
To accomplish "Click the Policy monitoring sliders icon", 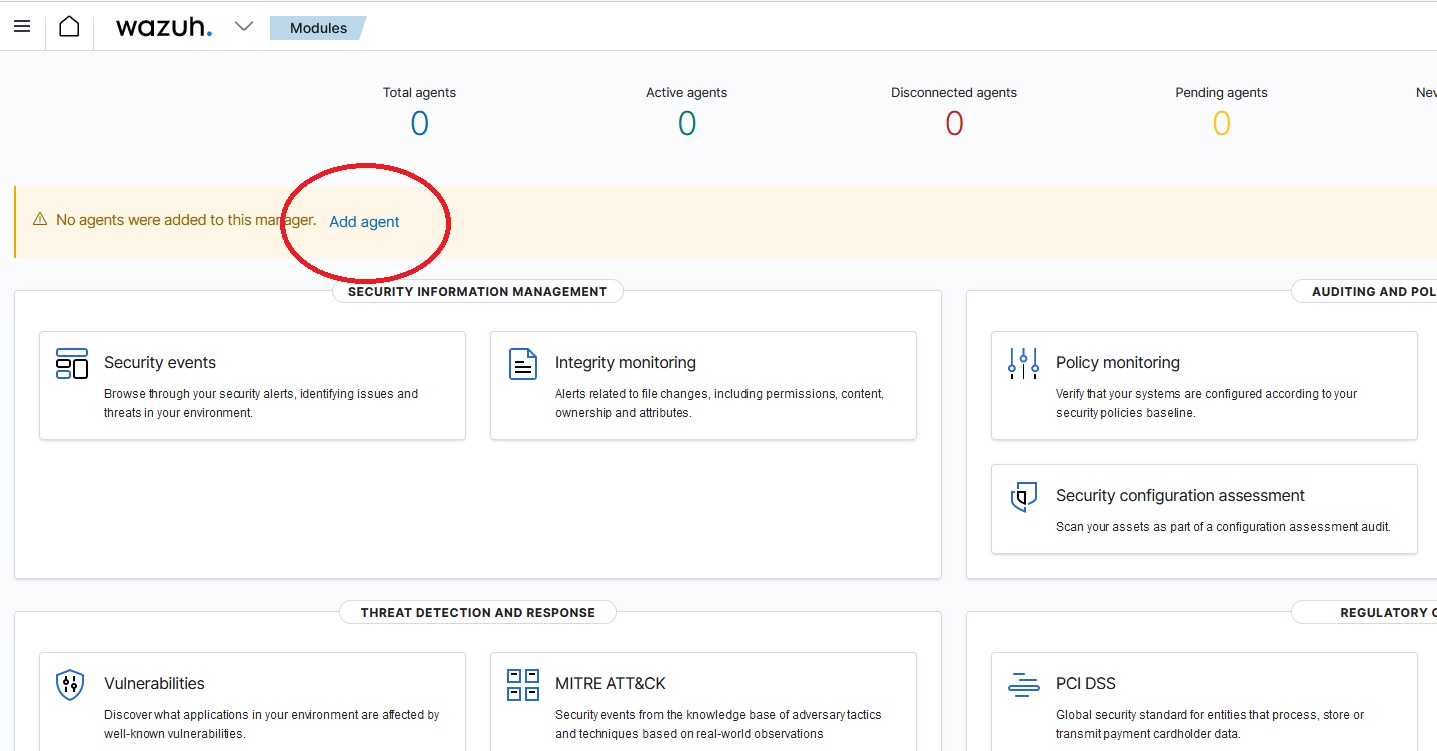I will point(1024,364).
